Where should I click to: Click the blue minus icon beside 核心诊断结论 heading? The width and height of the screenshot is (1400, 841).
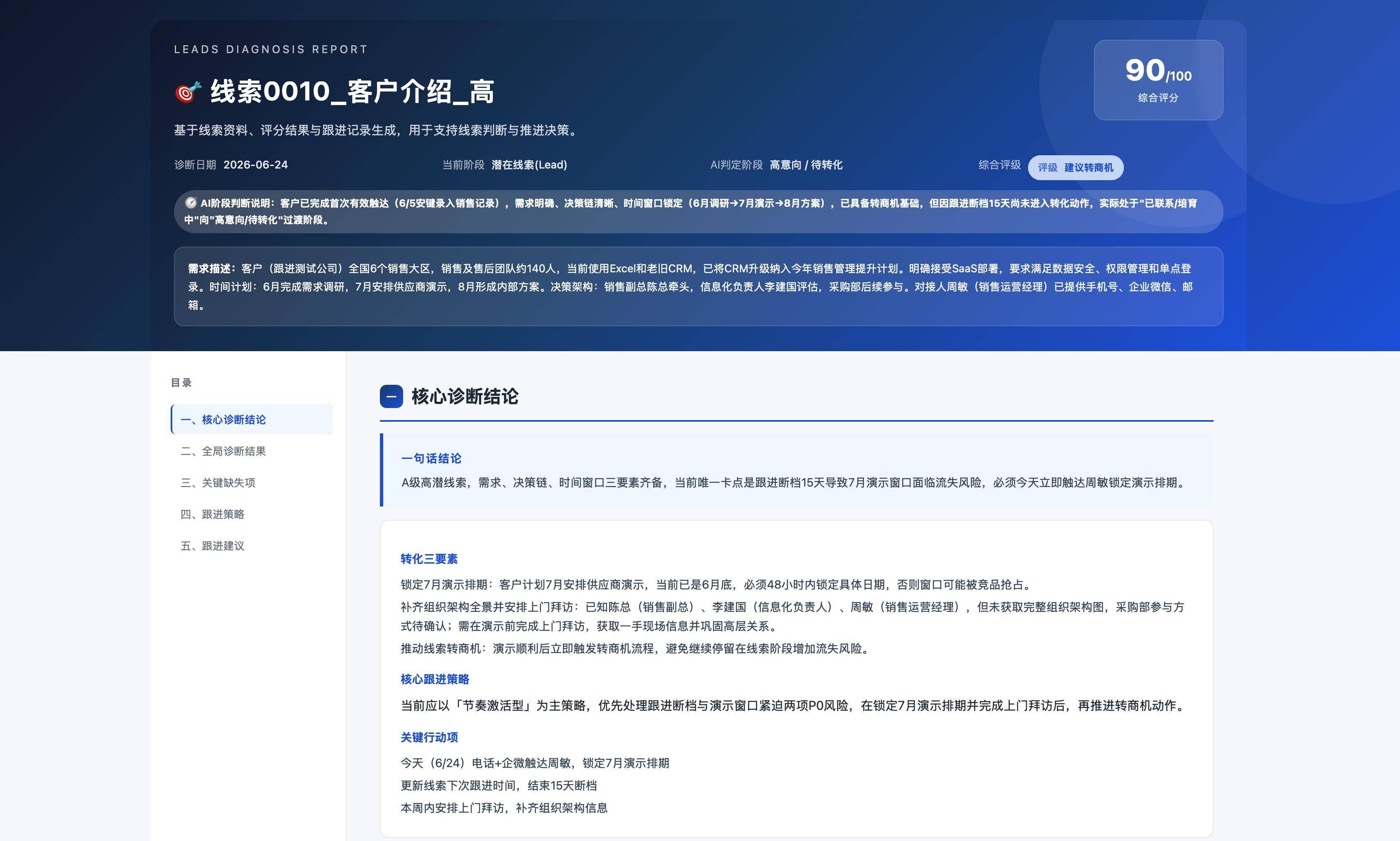pyautogui.click(x=391, y=397)
